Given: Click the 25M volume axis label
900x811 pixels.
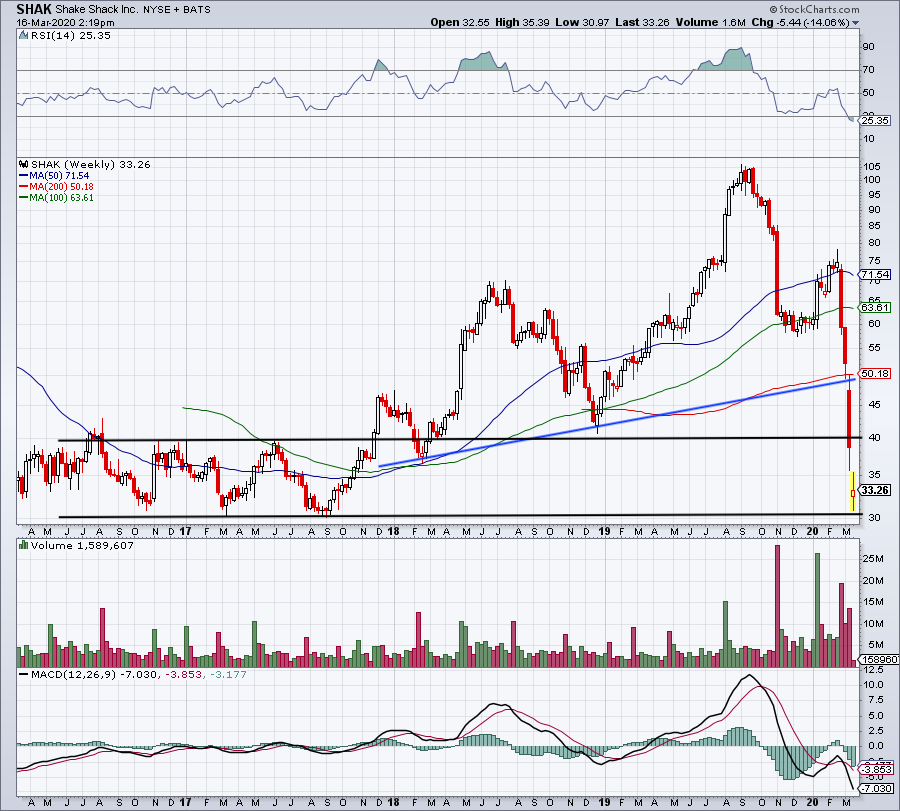Looking at the screenshot, I should coord(873,559).
